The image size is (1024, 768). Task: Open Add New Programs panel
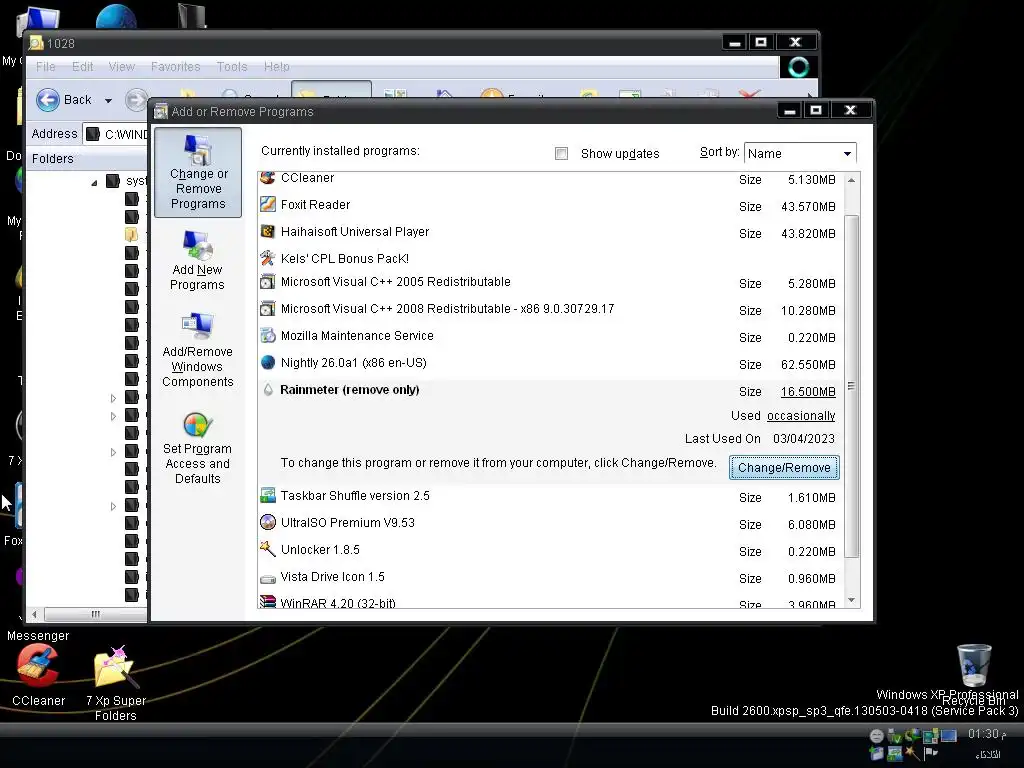[x=197, y=261]
